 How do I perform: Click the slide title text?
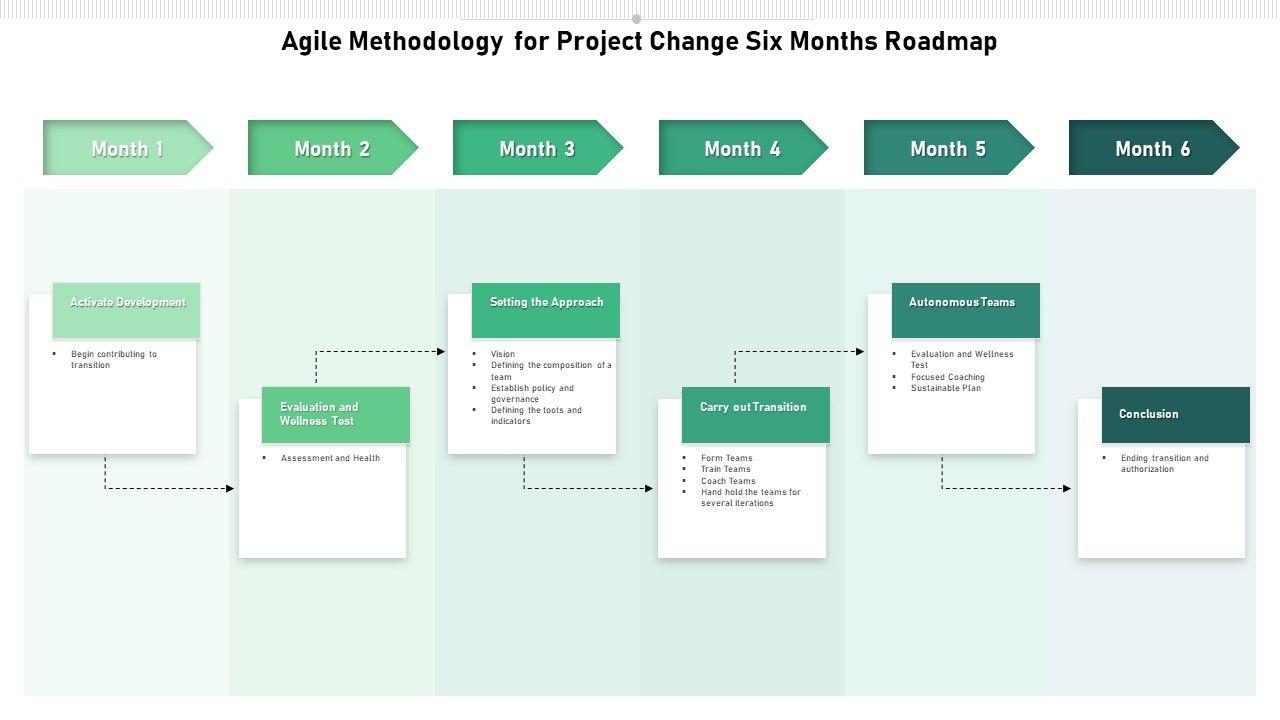[639, 42]
